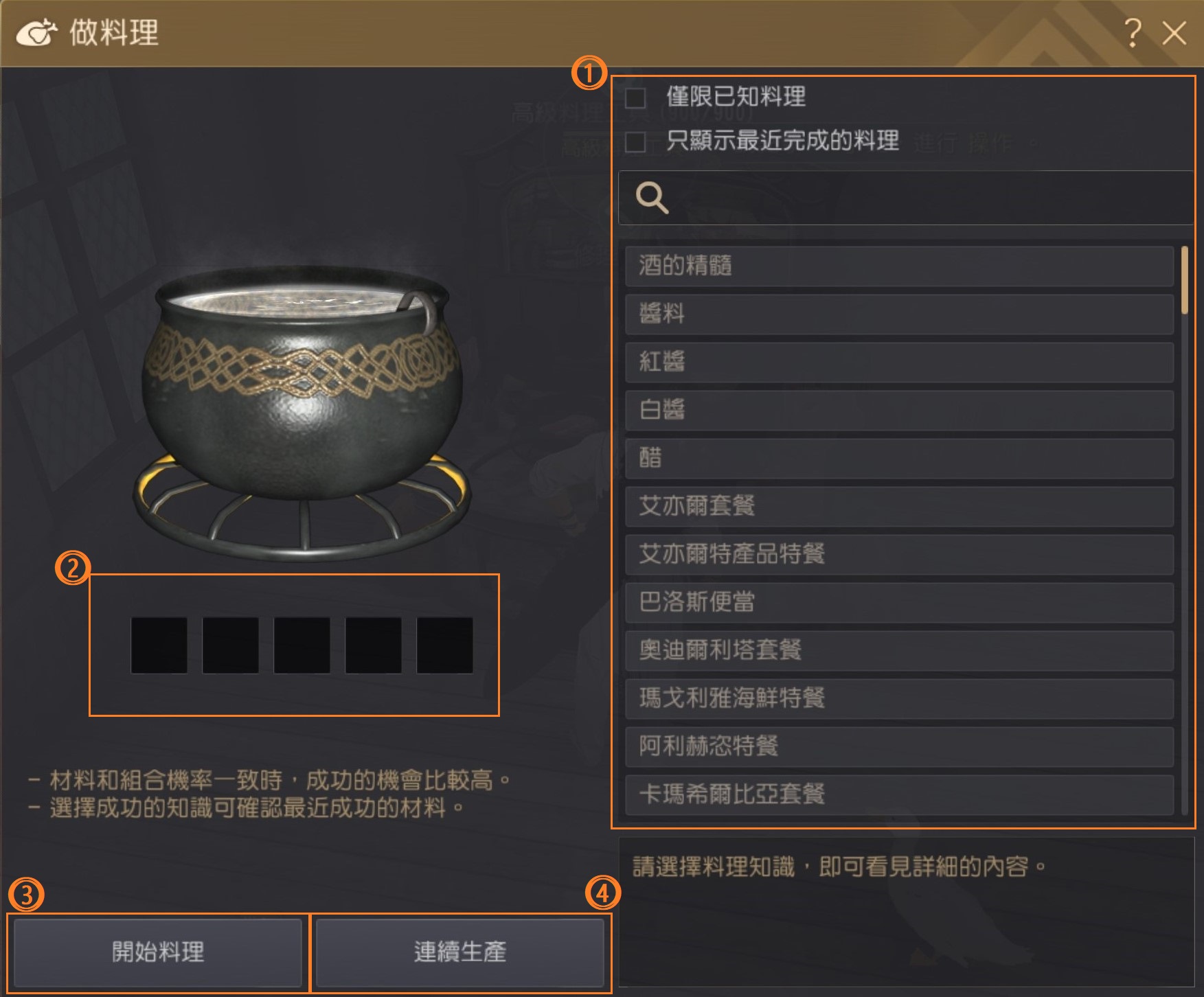Select the fifth empty ingredient slot
Image resolution: width=1204 pixels, height=997 pixels.
pos(445,645)
